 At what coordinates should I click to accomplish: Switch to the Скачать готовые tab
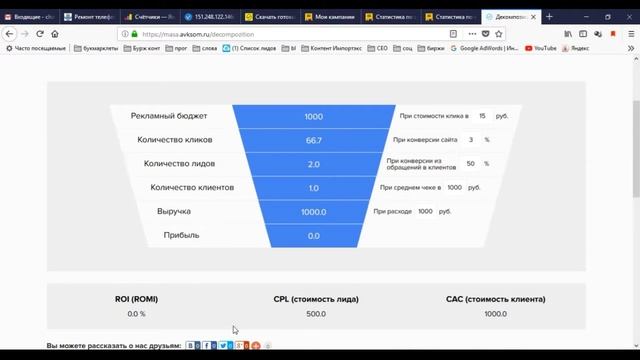coord(270,17)
